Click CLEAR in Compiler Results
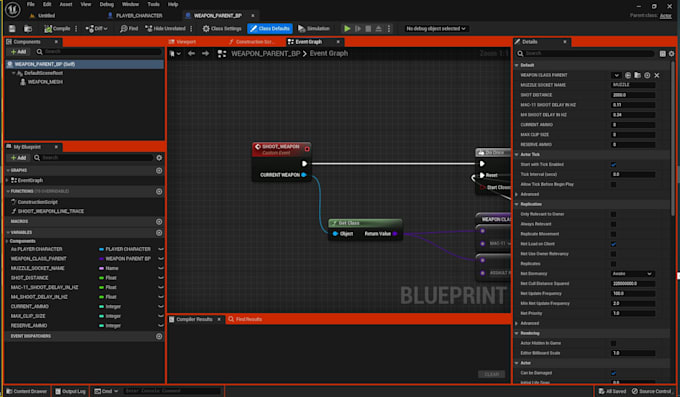The width and height of the screenshot is (680, 397). pyautogui.click(x=491, y=374)
